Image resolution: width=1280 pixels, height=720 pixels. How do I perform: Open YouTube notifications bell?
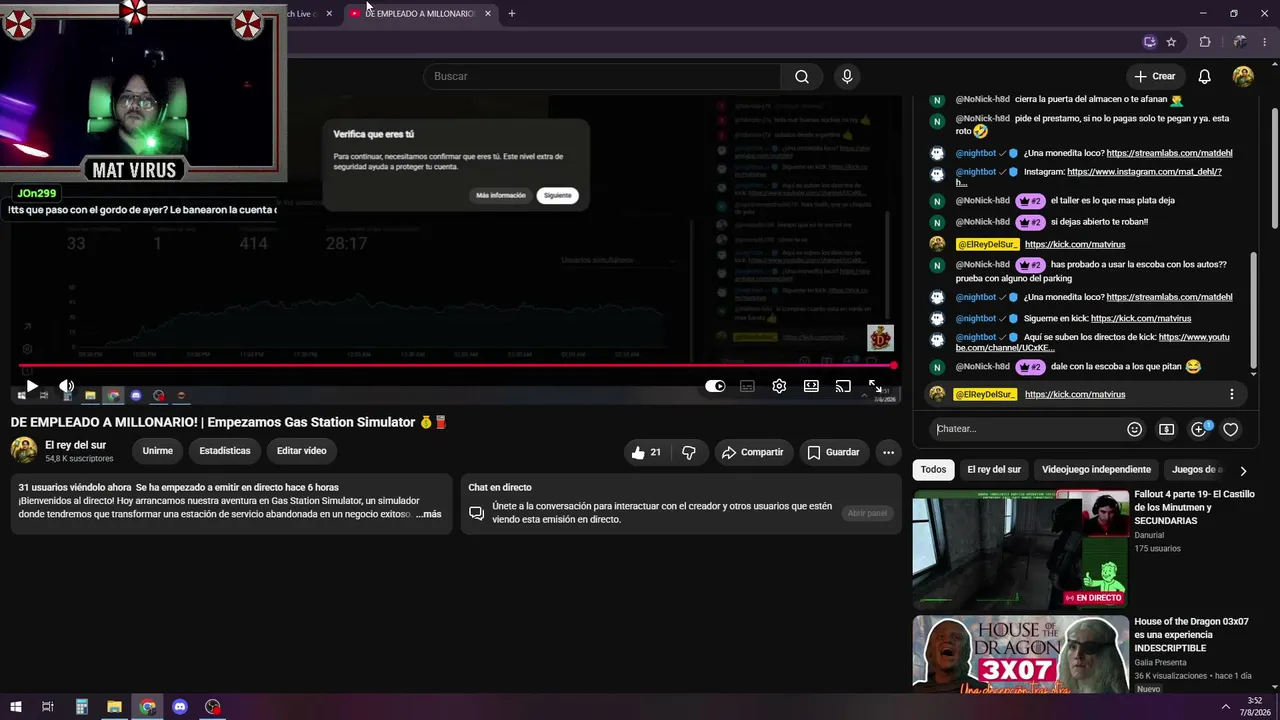point(1205,77)
